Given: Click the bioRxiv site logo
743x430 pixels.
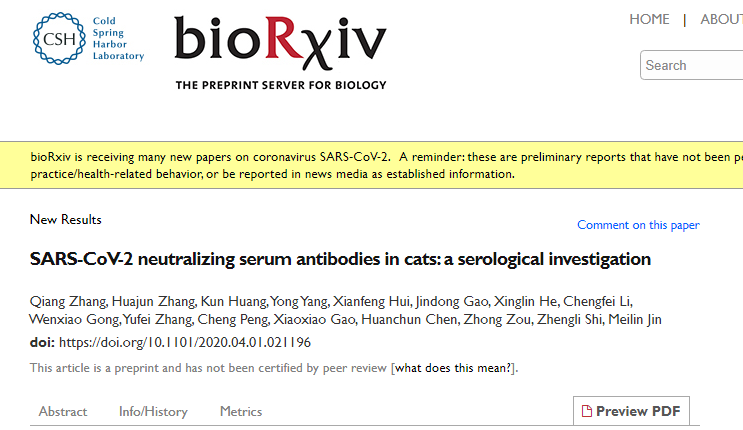Looking at the screenshot, I should click(x=279, y=43).
